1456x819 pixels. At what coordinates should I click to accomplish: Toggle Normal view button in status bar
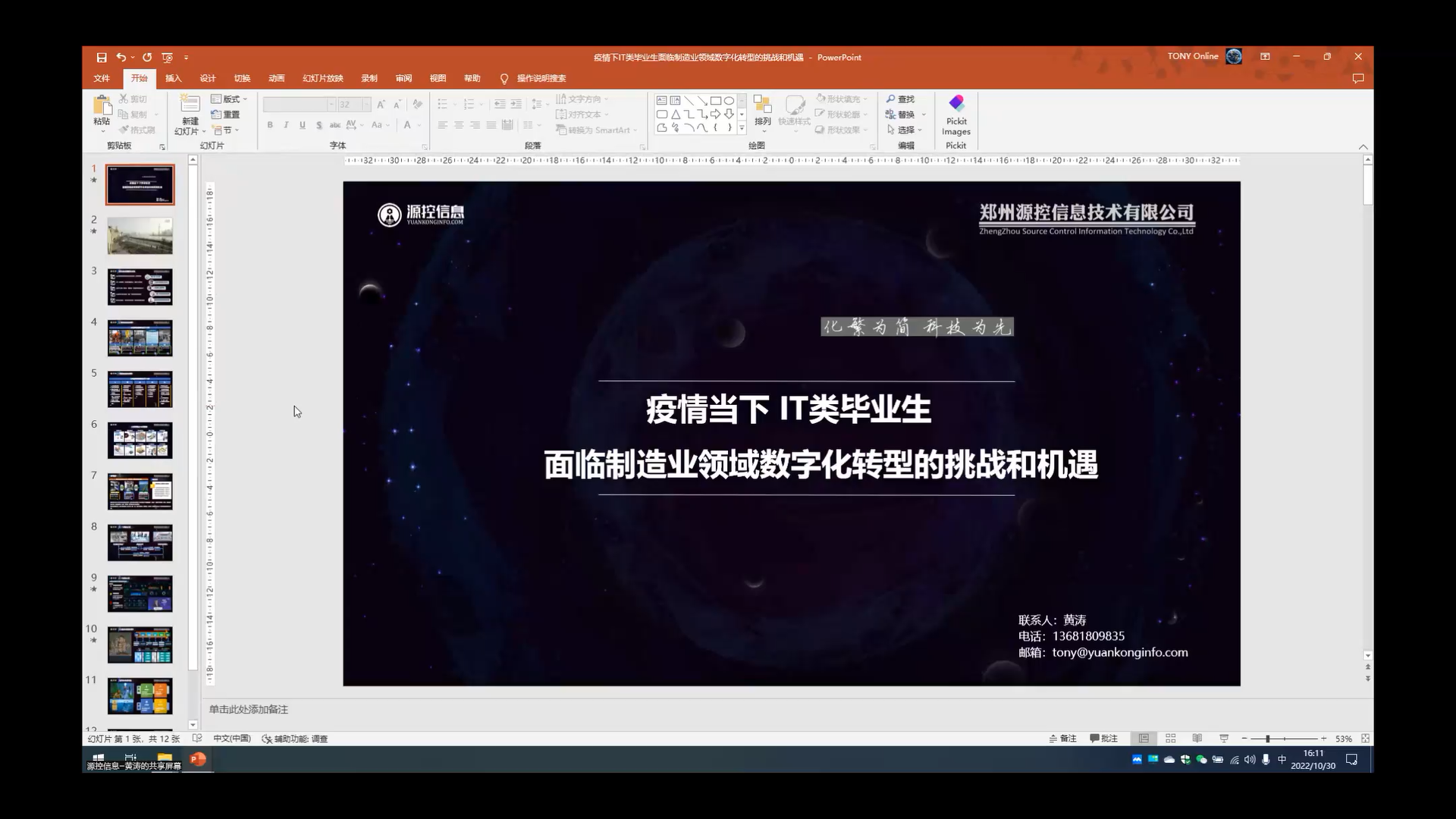(x=1144, y=739)
